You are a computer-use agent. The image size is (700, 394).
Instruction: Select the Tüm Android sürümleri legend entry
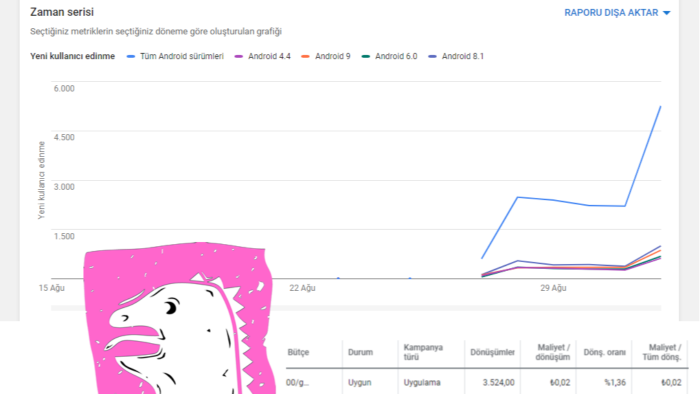click(x=175, y=56)
